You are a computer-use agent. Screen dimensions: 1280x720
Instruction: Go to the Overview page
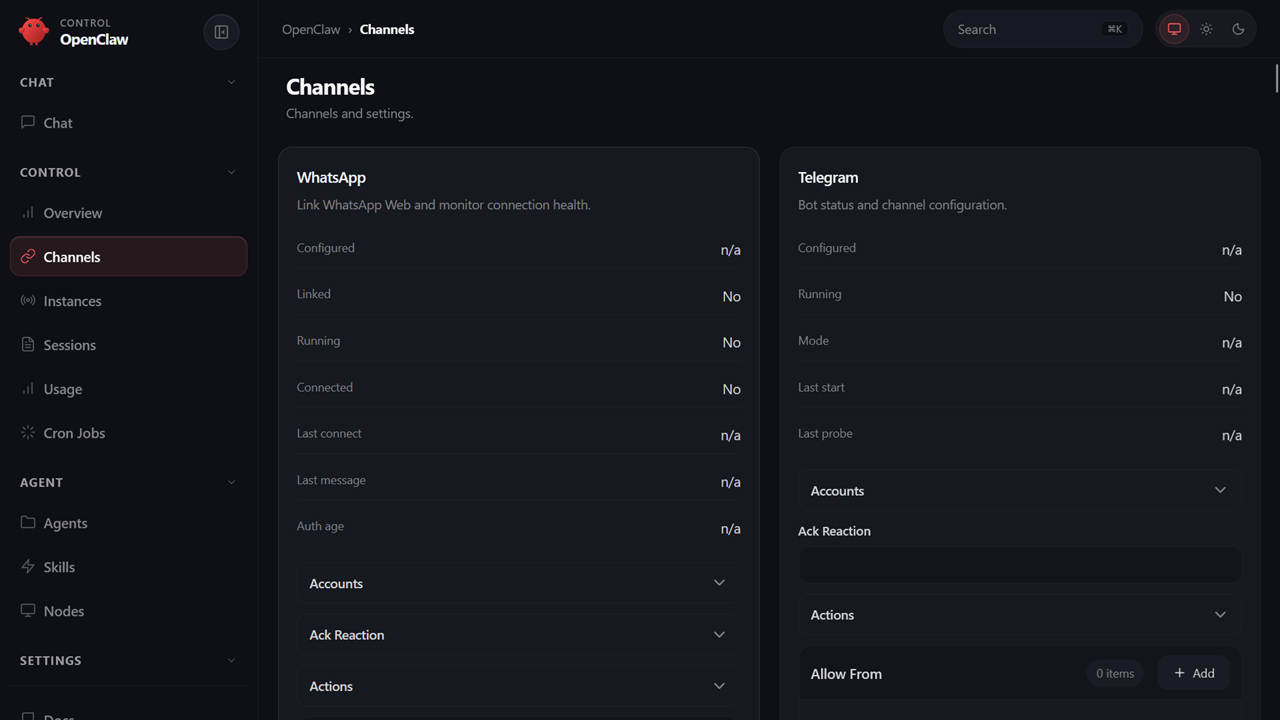click(128, 213)
